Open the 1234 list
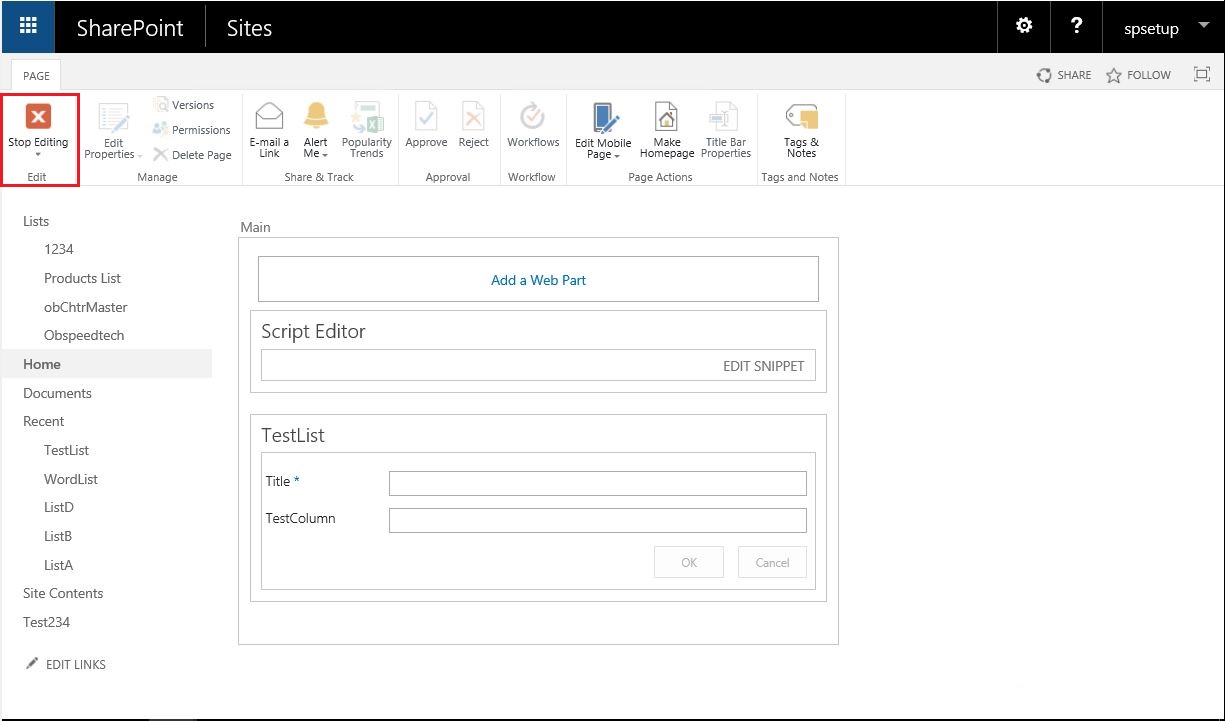The width and height of the screenshot is (1225, 721). click(x=59, y=249)
